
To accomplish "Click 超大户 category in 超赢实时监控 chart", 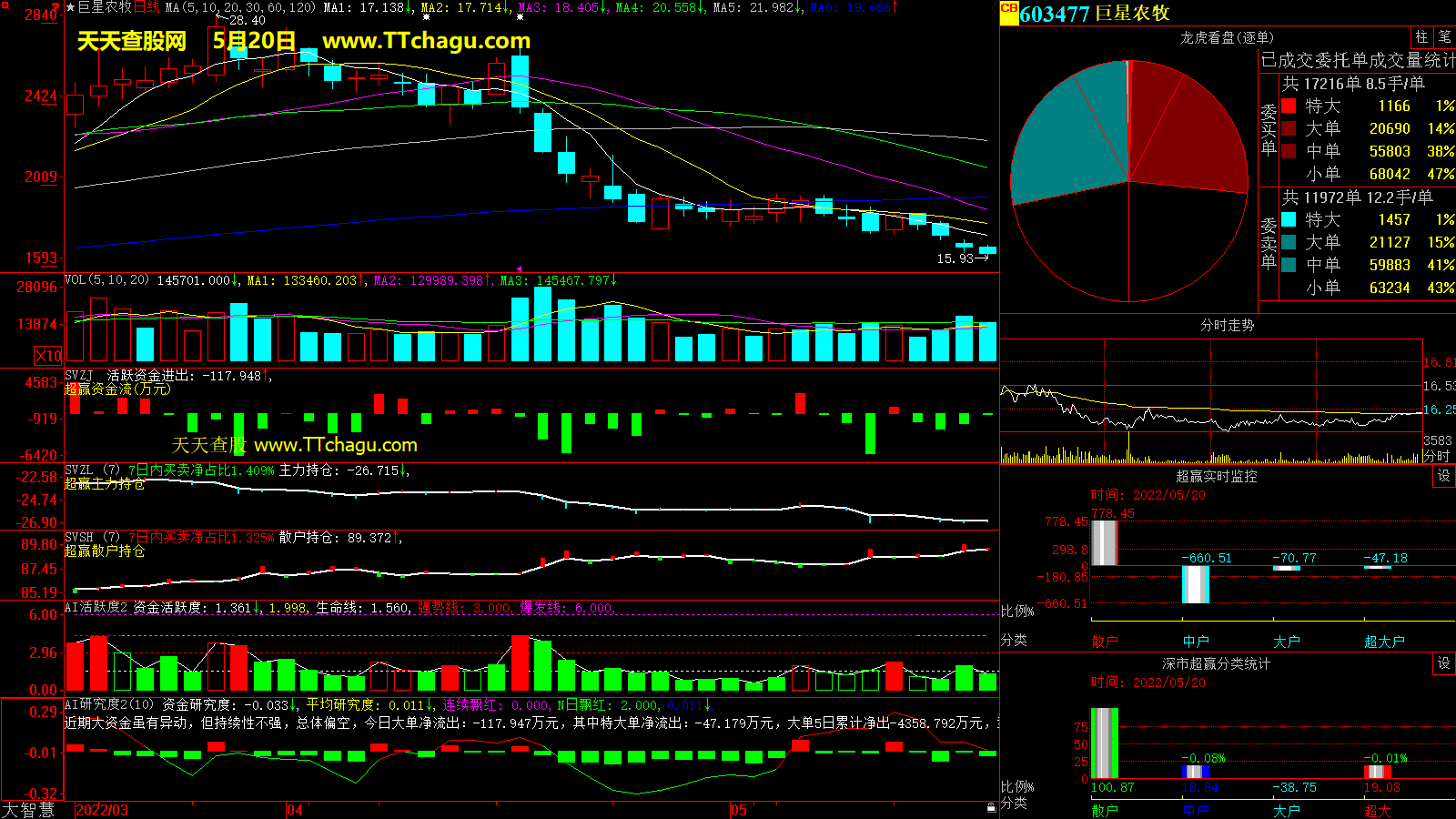I will (1384, 642).
